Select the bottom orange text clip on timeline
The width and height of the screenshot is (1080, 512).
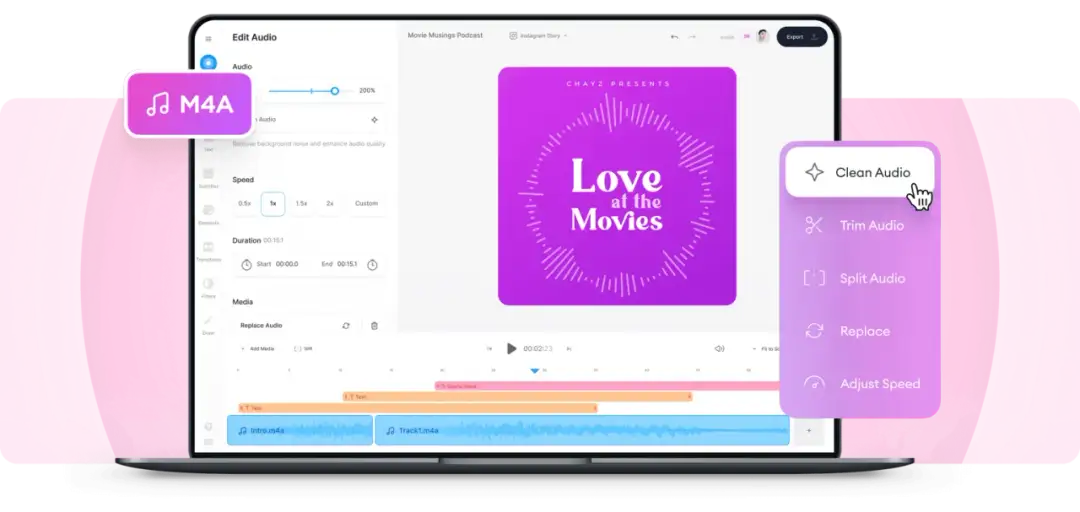(417, 408)
